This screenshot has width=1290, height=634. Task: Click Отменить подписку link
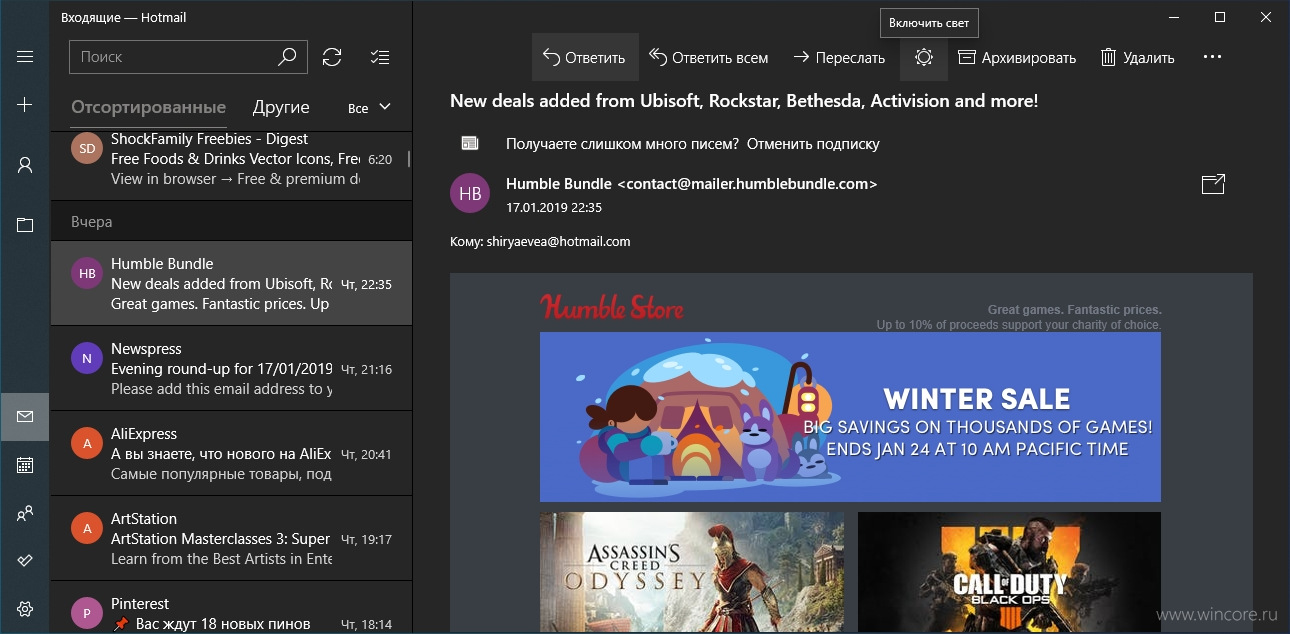[x=813, y=143]
